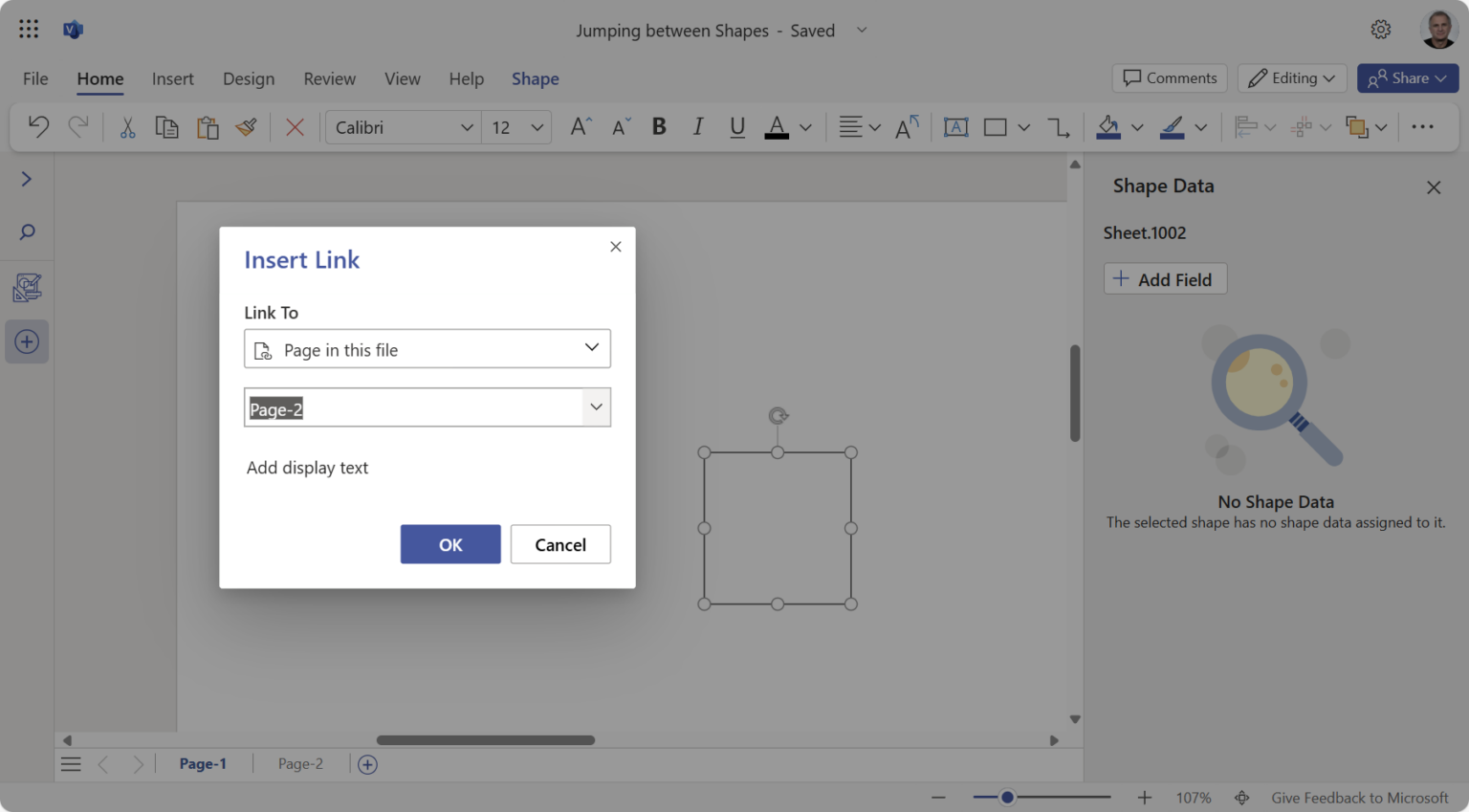
Task: Toggle italic formatting on selected text
Action: coord(698,126)
